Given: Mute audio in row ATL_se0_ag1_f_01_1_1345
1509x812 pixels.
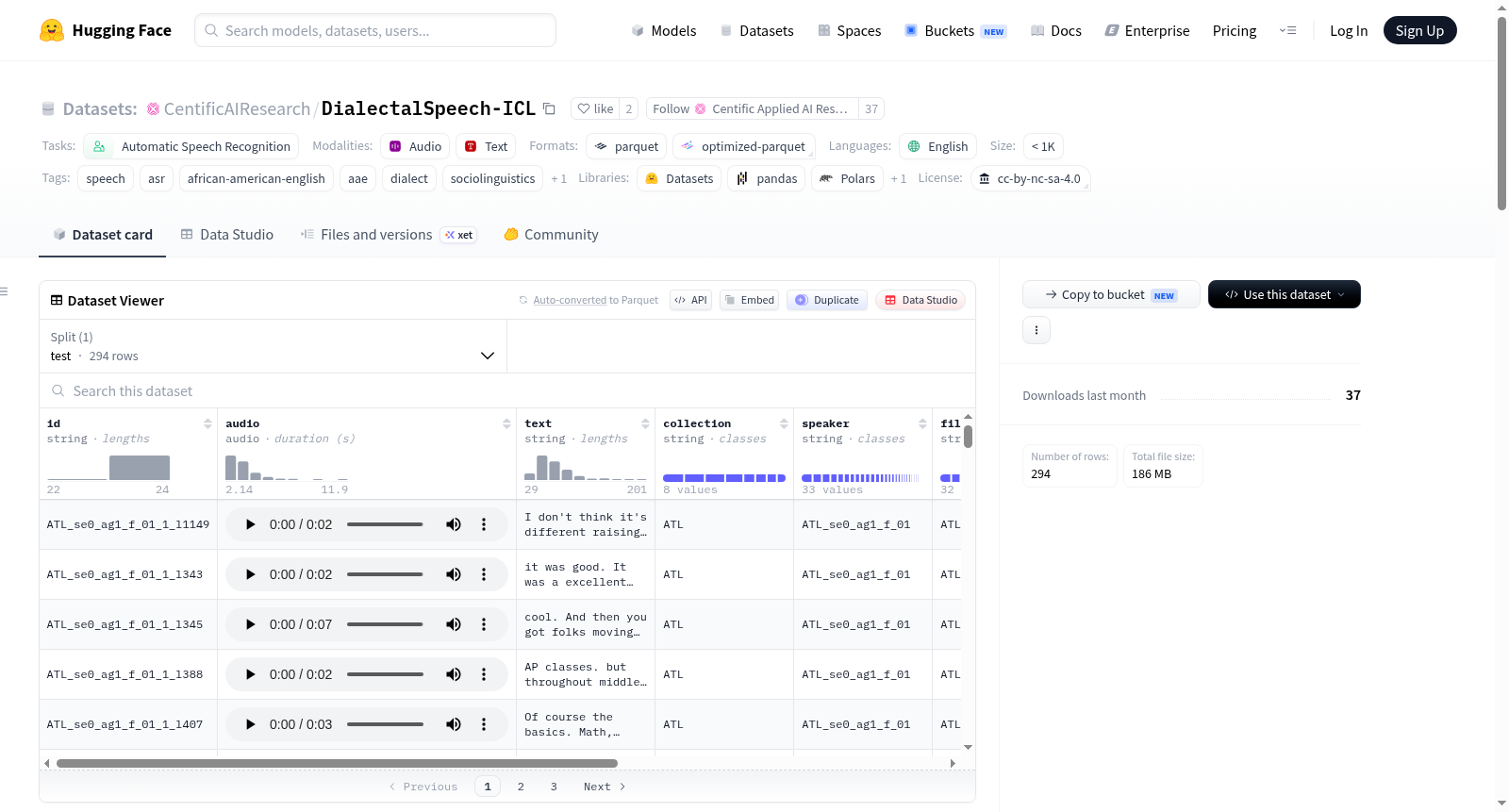Looking at the screenshot, I should (454, 624).
